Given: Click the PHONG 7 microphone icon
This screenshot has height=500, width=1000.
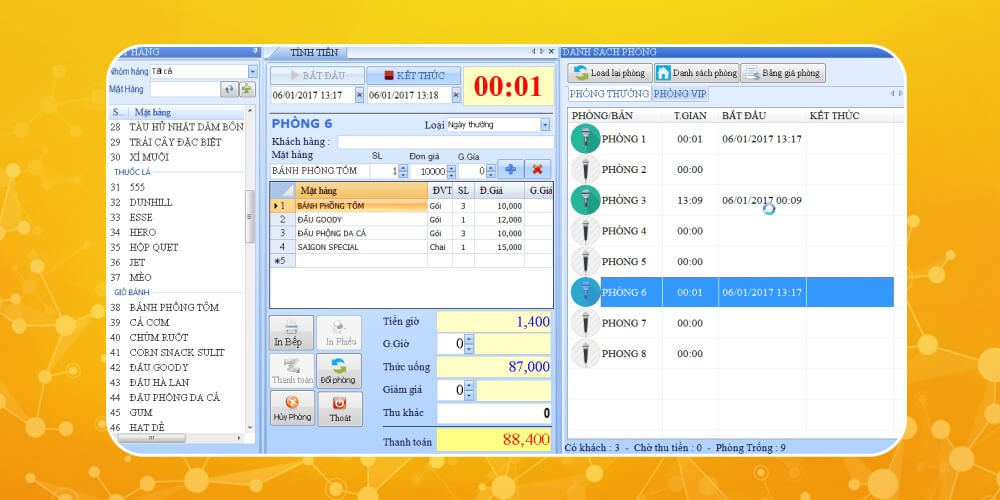Looking at the screenshot, I should click(x=585, y=323).
